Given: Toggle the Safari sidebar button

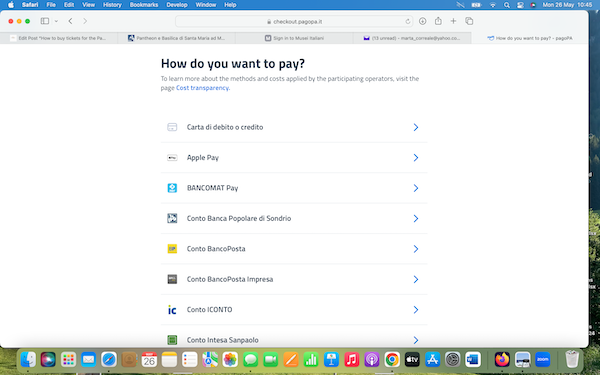Looking at the screenshot, I should (45, 21).
